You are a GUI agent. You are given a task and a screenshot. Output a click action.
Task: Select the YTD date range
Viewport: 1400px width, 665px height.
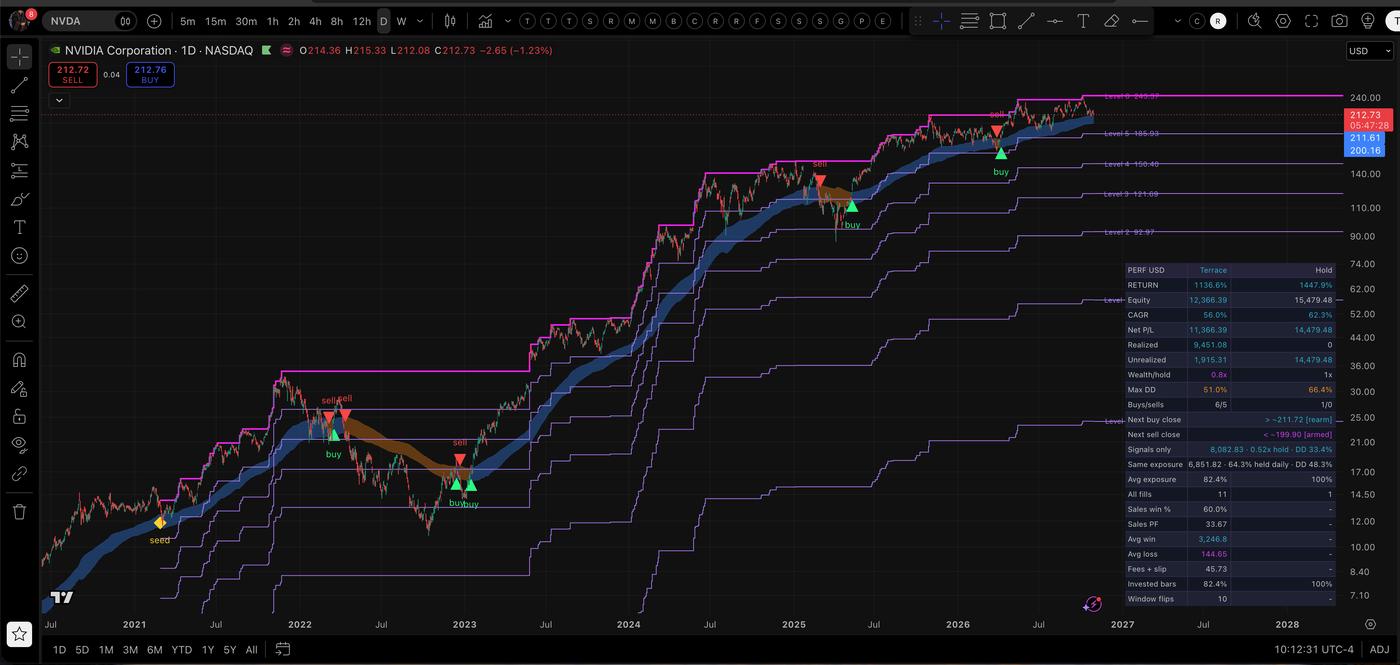[181, 649]
